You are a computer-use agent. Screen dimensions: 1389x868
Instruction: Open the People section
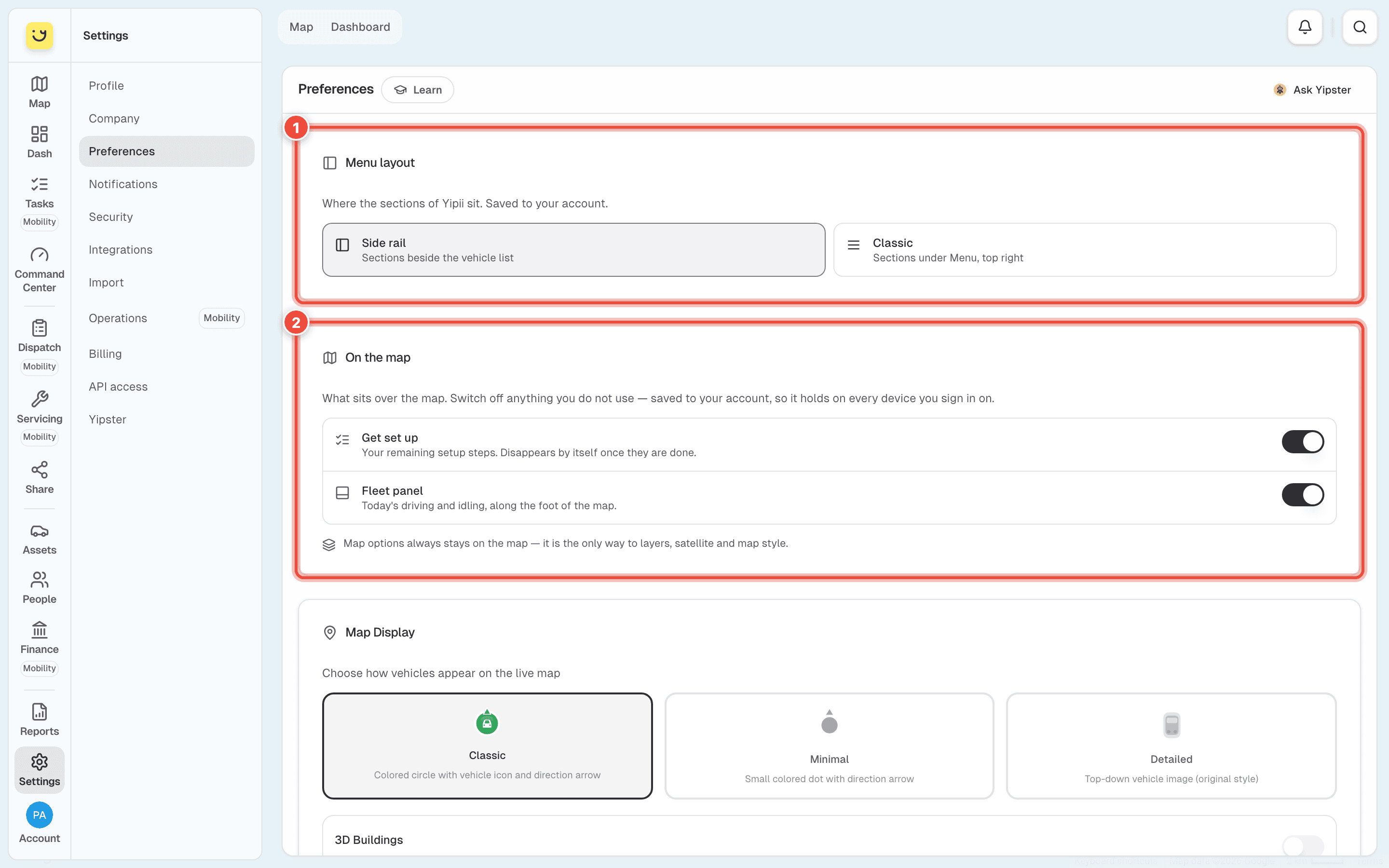click(39, 587)
